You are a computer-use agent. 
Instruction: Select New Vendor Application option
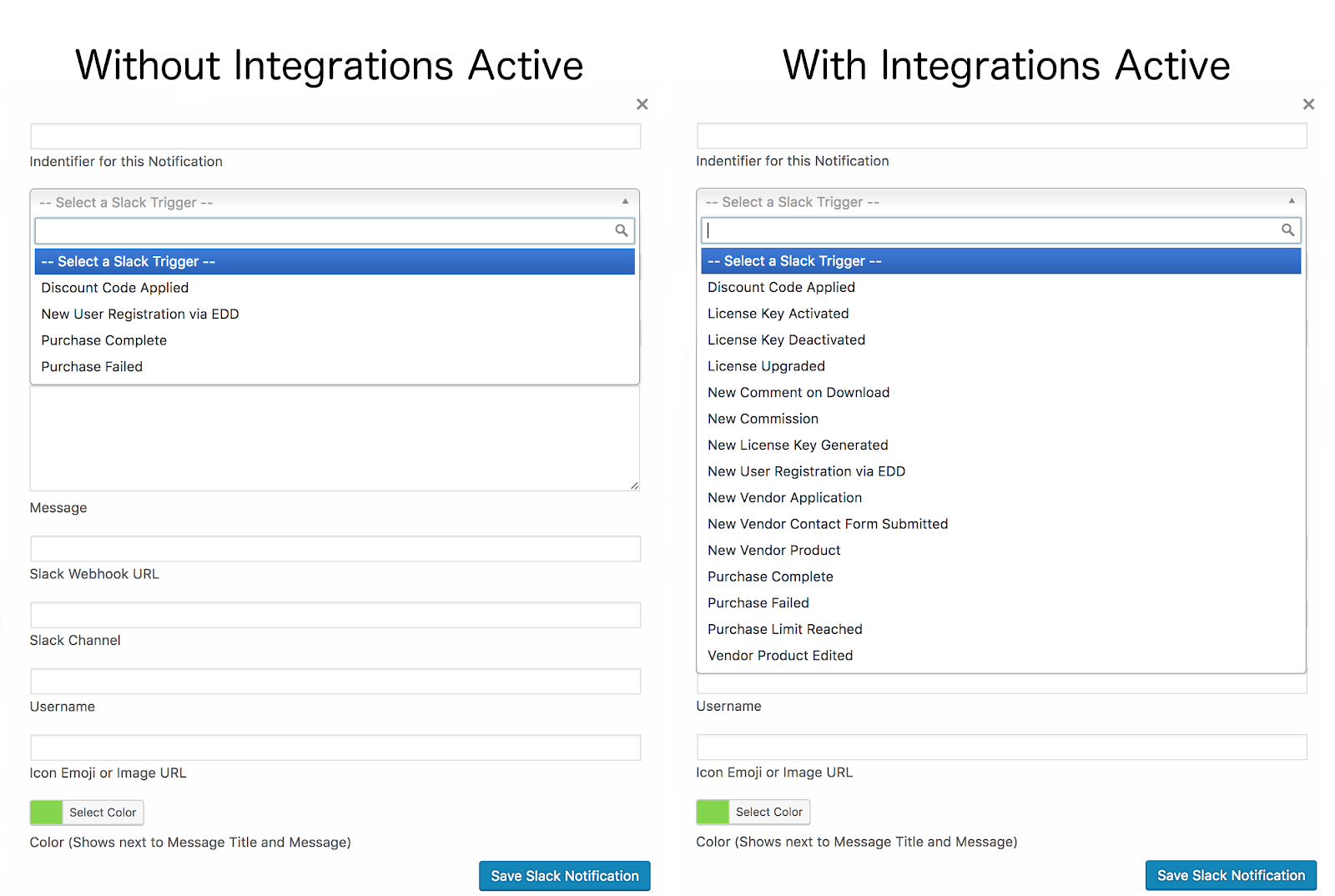[784, 498]
